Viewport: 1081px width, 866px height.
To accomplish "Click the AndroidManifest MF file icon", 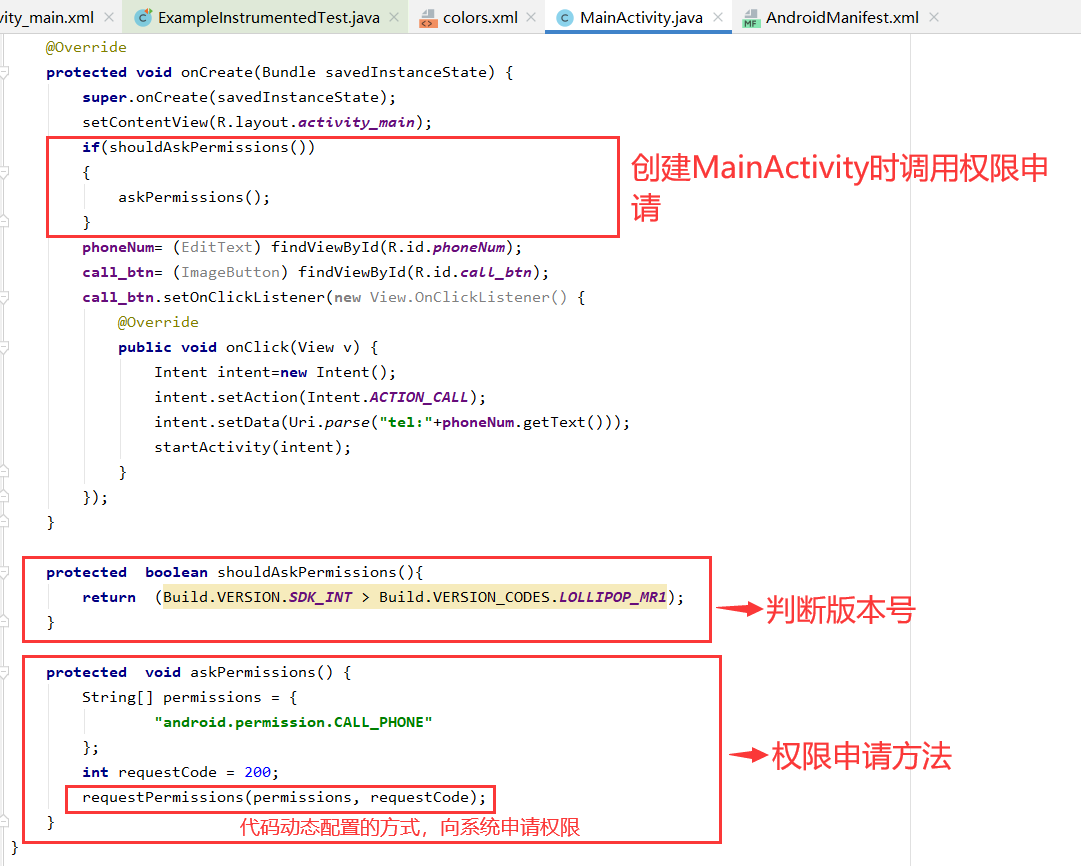I will coord(751,19).
